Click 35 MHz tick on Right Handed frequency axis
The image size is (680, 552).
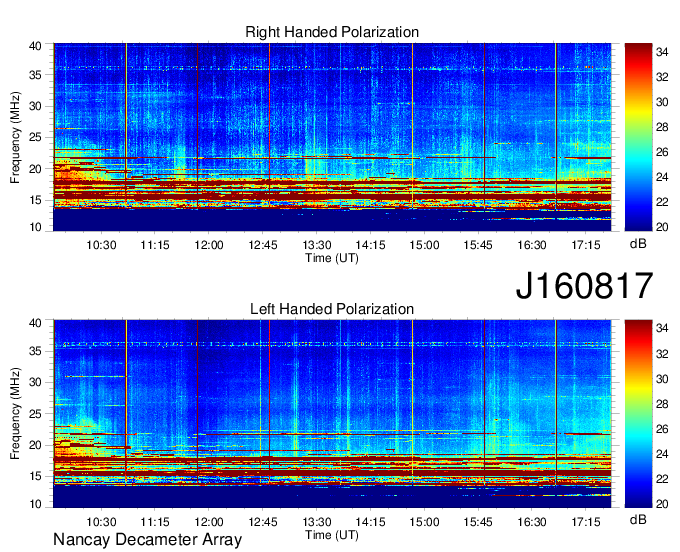coord(35,75)
